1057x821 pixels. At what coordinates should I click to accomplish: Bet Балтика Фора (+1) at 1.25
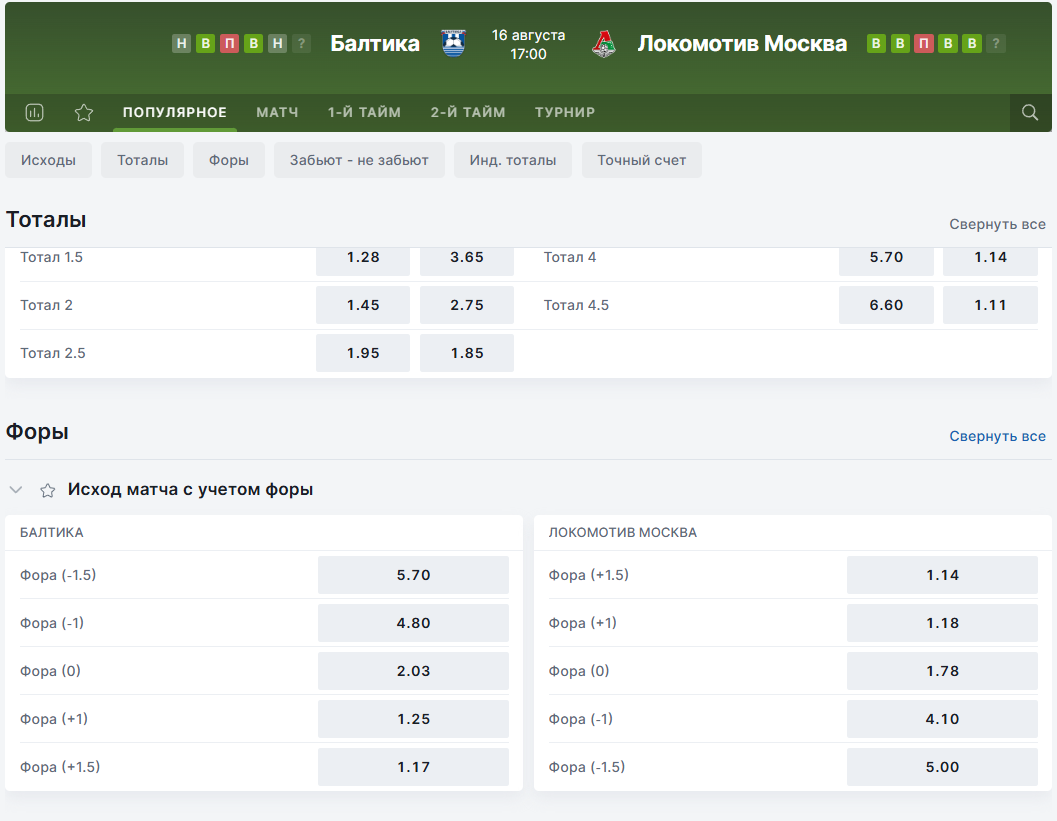tap(413, 719)
